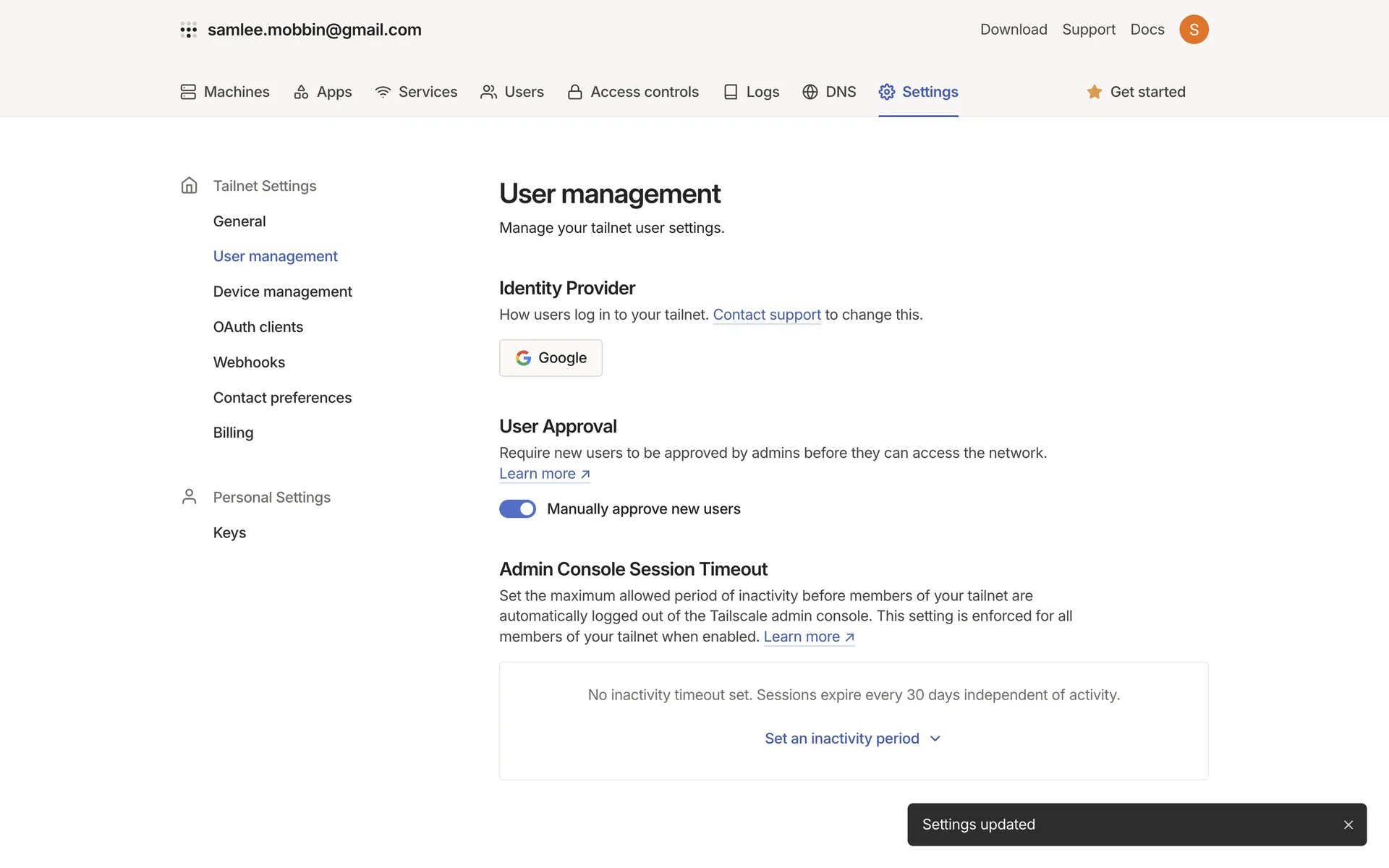The image size is (1389, 868).
Task: Click the Apps shapes icon
Action: (x=301, y=92)
